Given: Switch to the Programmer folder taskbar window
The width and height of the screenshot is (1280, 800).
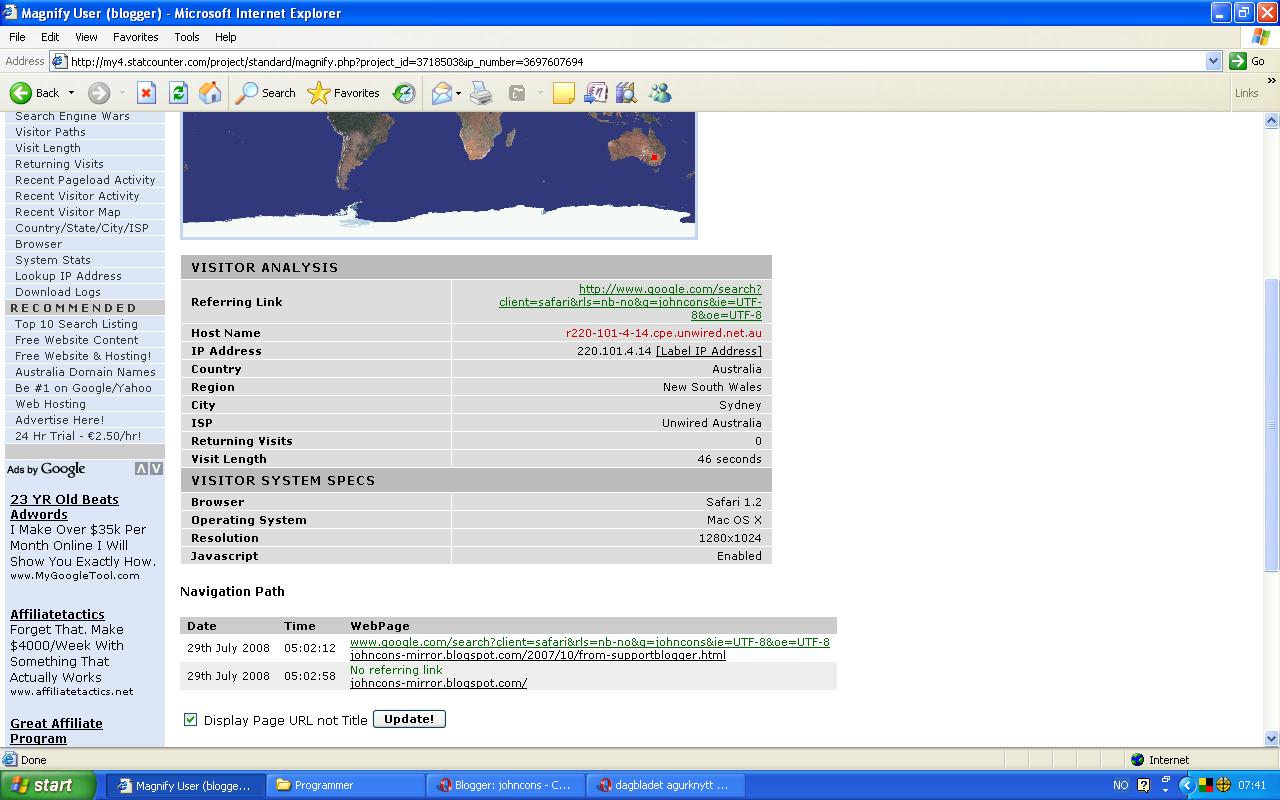Looking at the screenshot, I should [346, 785].
